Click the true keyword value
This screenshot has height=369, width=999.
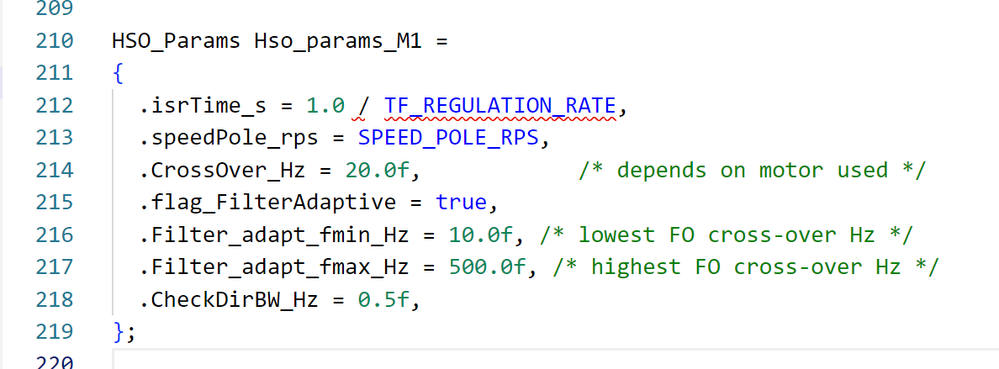(461, 203)
